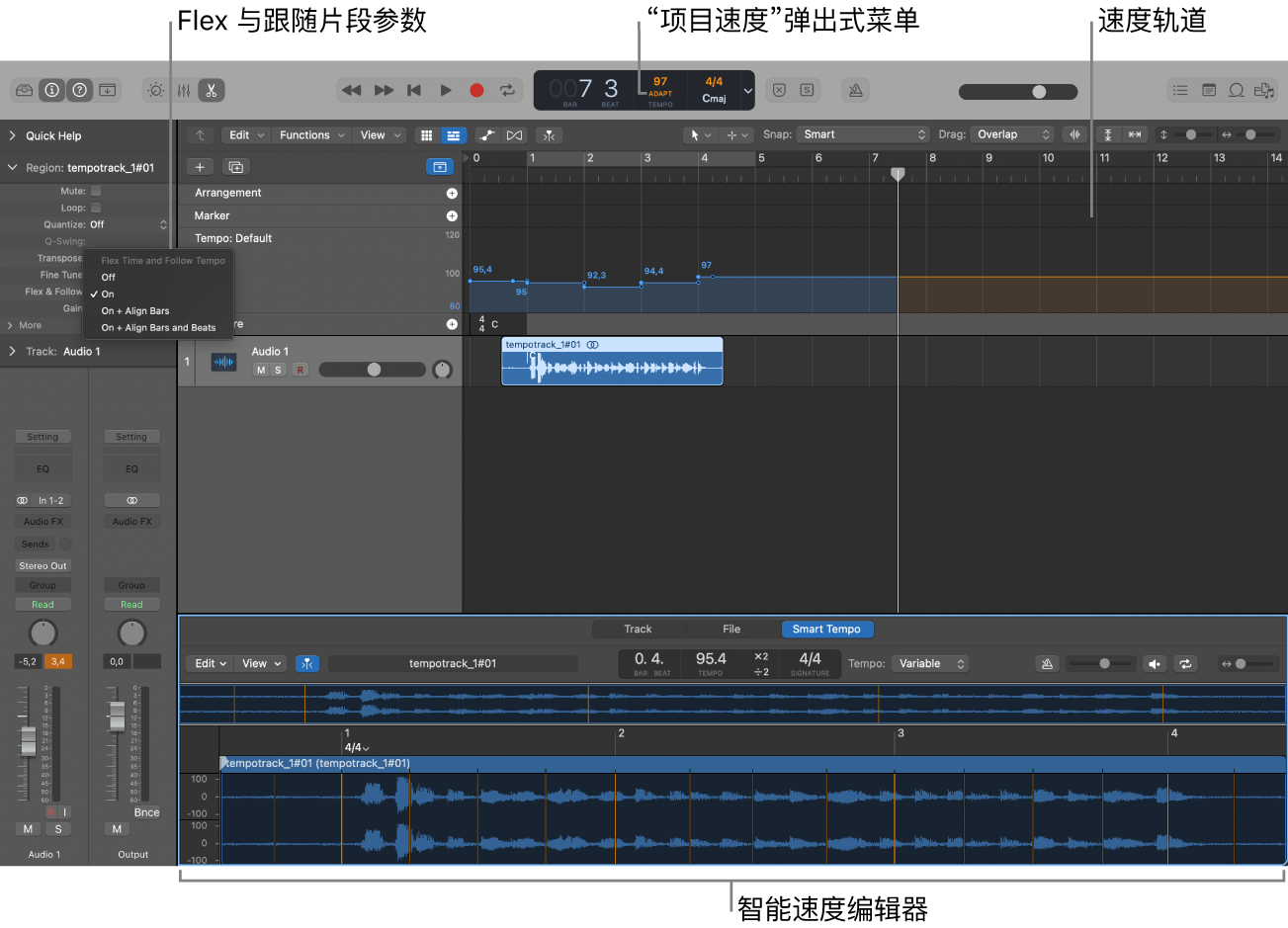Add a Marker with plus button
This screenshot has width=1288, height=928.
452,215
